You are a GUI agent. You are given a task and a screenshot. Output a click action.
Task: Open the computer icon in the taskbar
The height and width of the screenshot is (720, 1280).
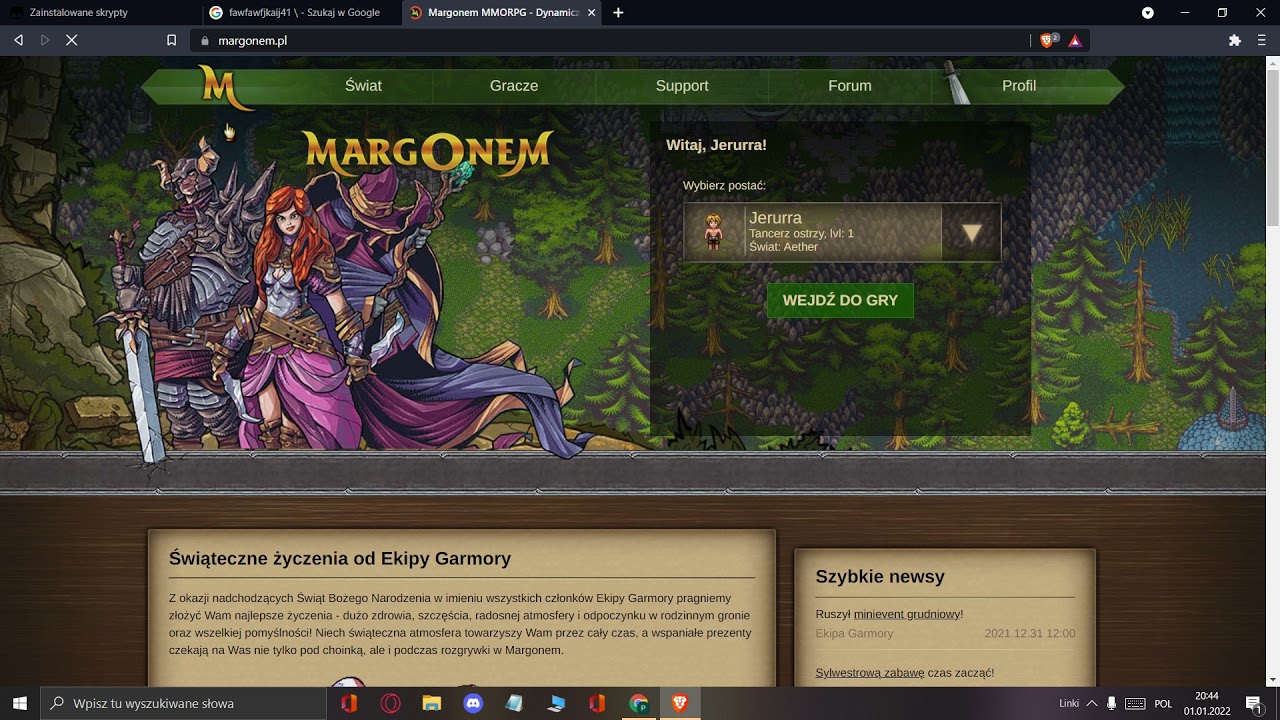pyautogui.click(x=556, y=703)
